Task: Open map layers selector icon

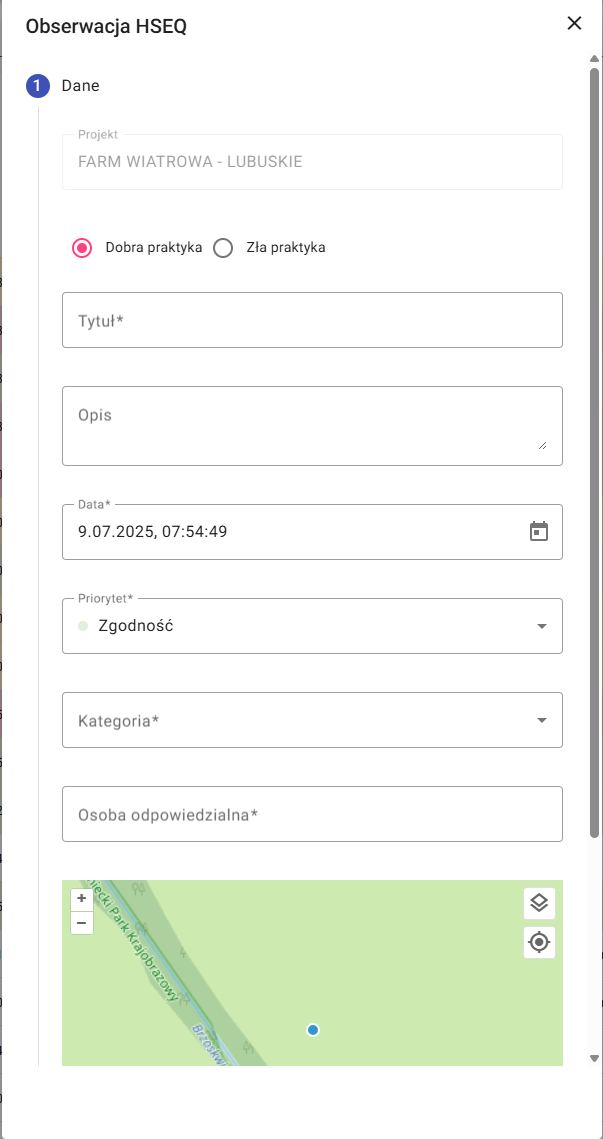Action: [539, 903]
